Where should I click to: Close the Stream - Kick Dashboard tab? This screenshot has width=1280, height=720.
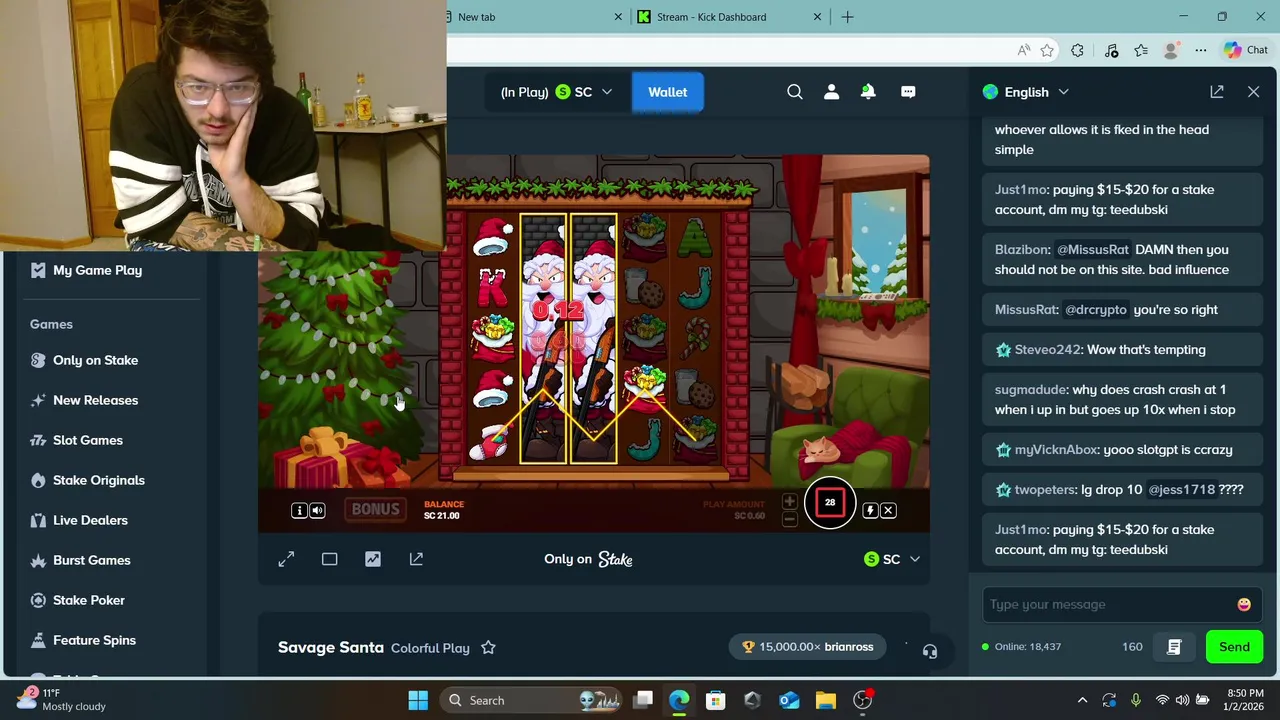tap(817, 17)
